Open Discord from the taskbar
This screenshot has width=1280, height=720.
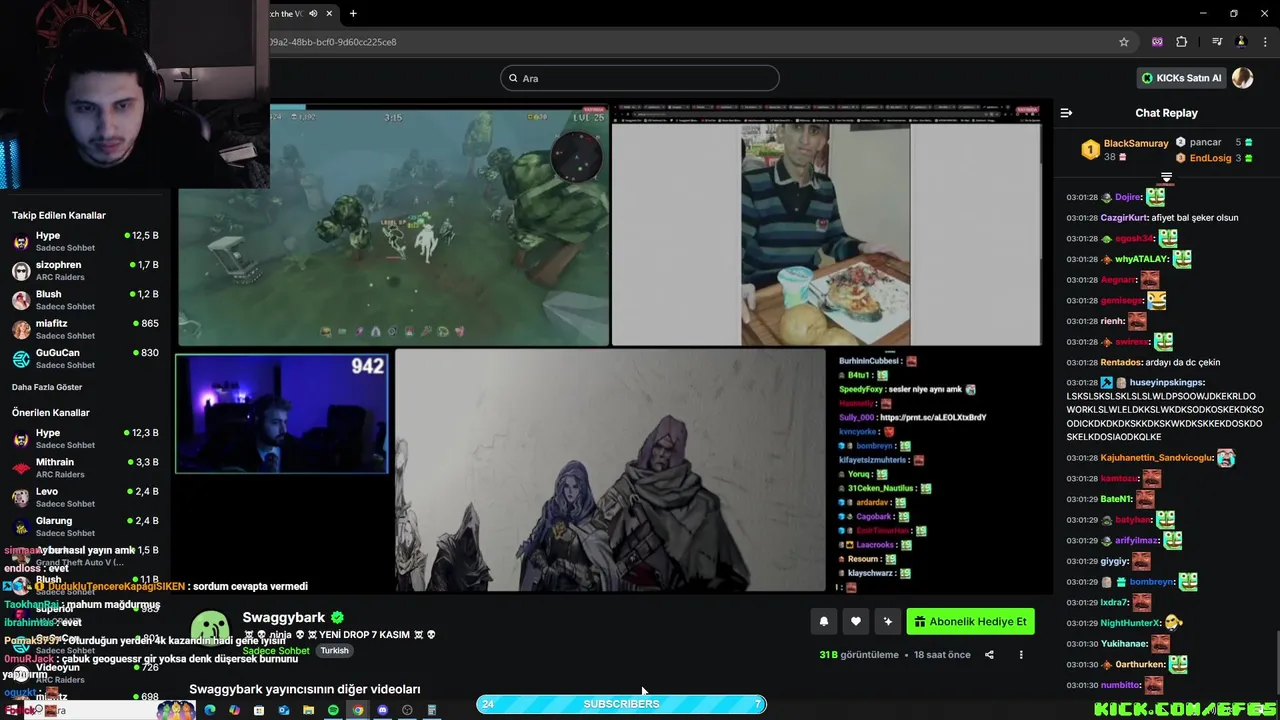382,710
